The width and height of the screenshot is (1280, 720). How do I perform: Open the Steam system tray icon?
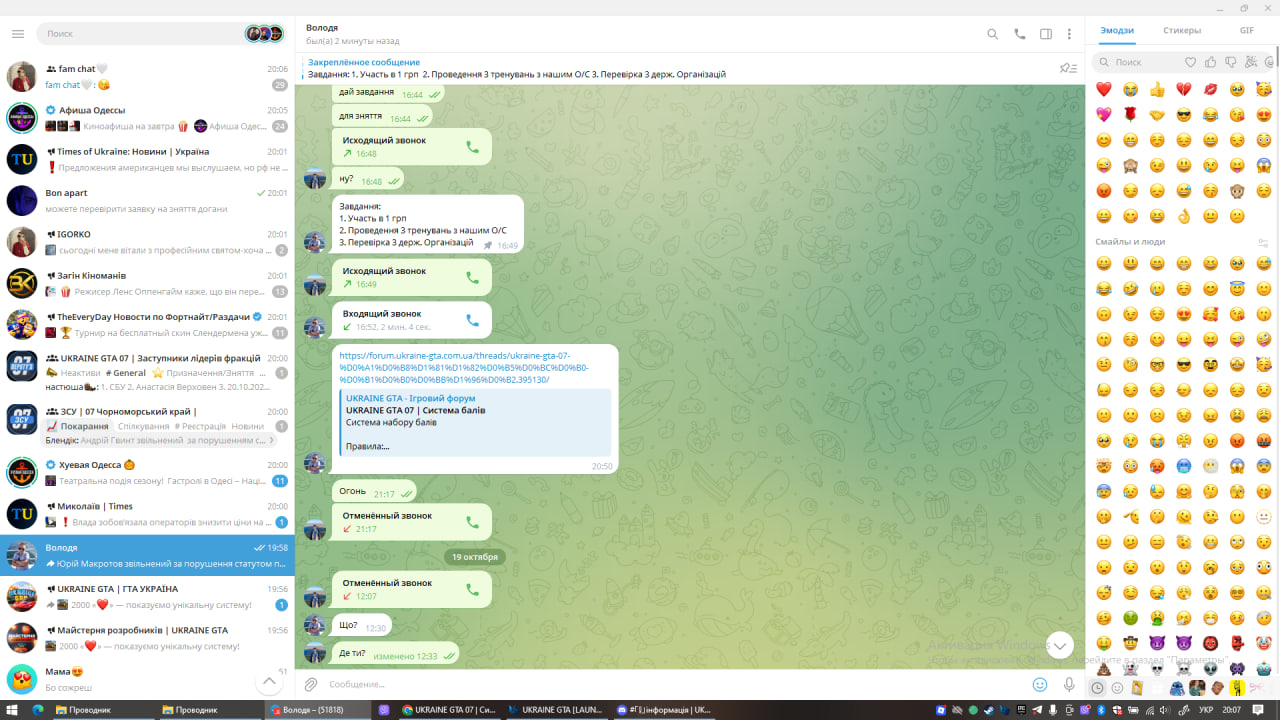pyautogui.click(x=990, y=710)
